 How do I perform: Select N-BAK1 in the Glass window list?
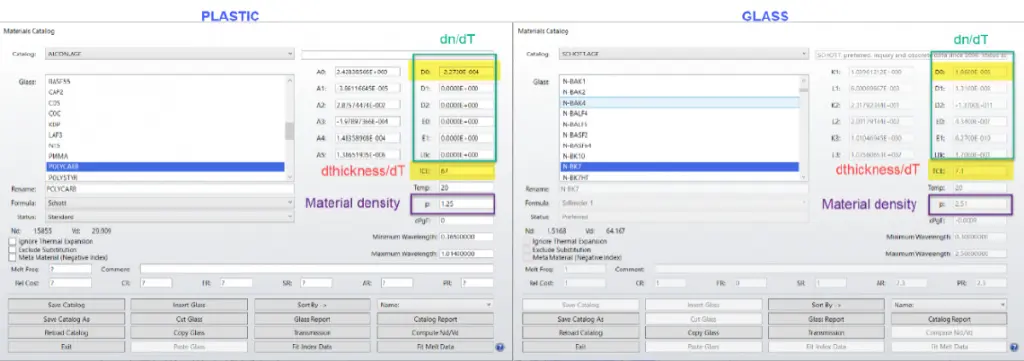tap(679, 82)
